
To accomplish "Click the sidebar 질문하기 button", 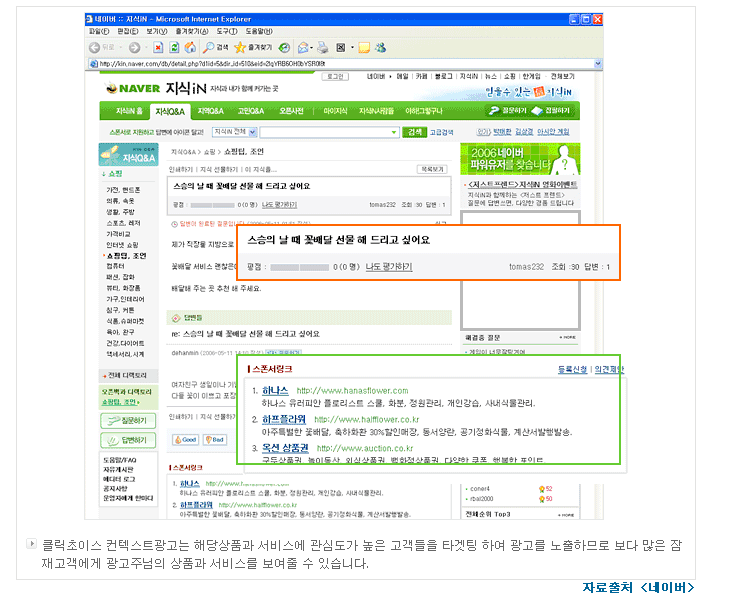I will [128, 420].
